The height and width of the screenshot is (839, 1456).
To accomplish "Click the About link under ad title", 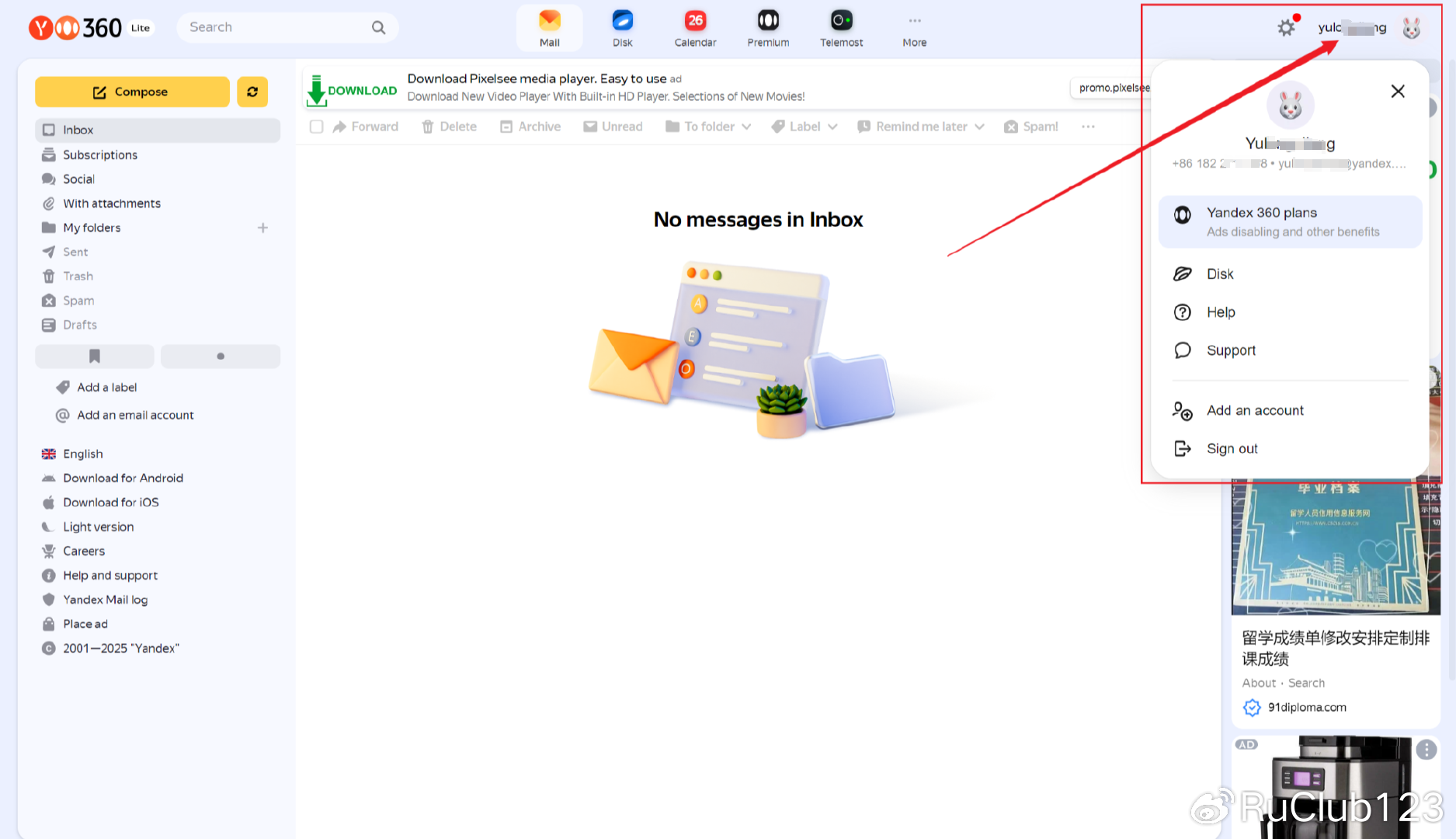I will pos(1259,683).
